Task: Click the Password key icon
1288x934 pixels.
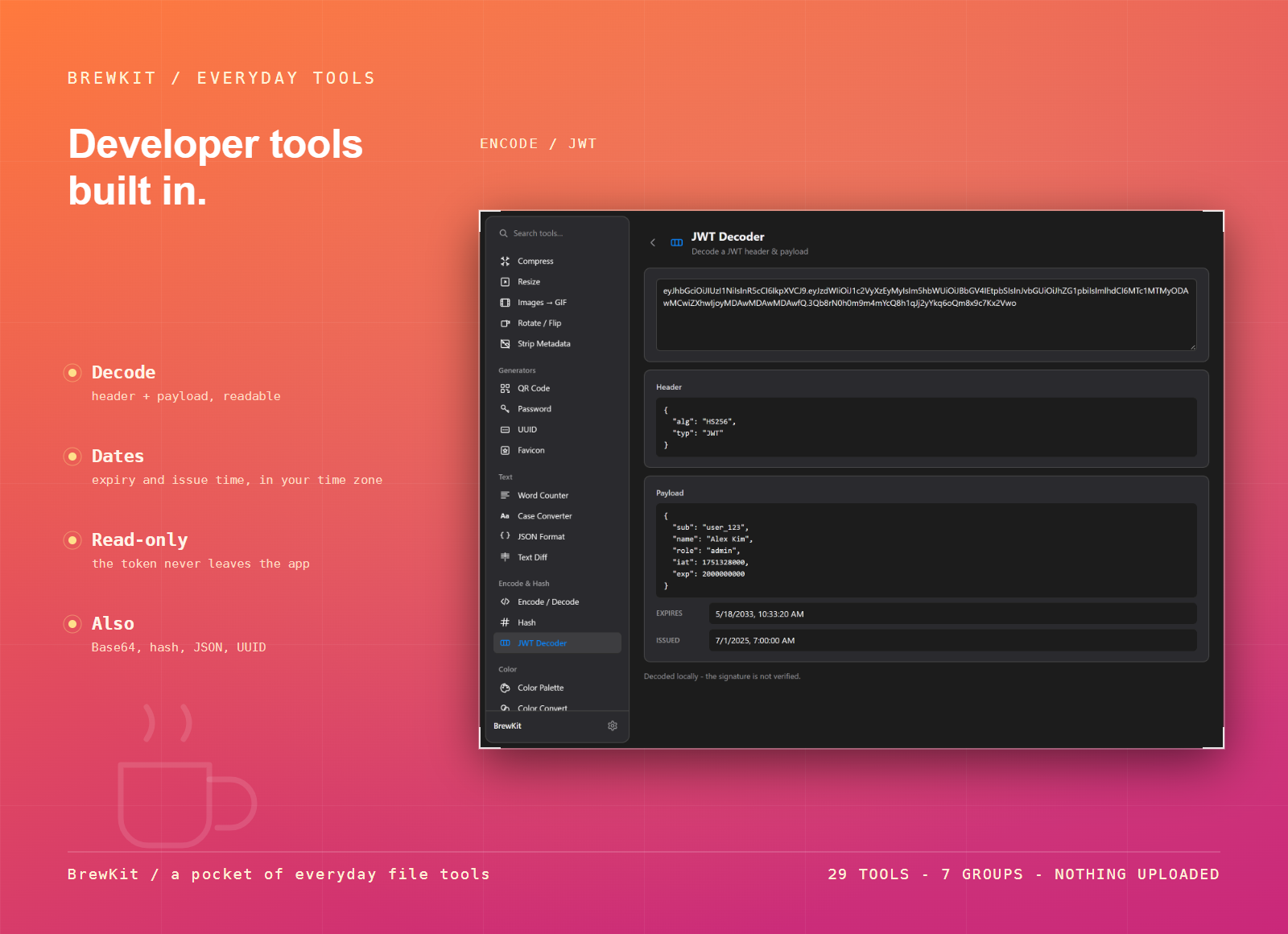Action: [505, 409]
